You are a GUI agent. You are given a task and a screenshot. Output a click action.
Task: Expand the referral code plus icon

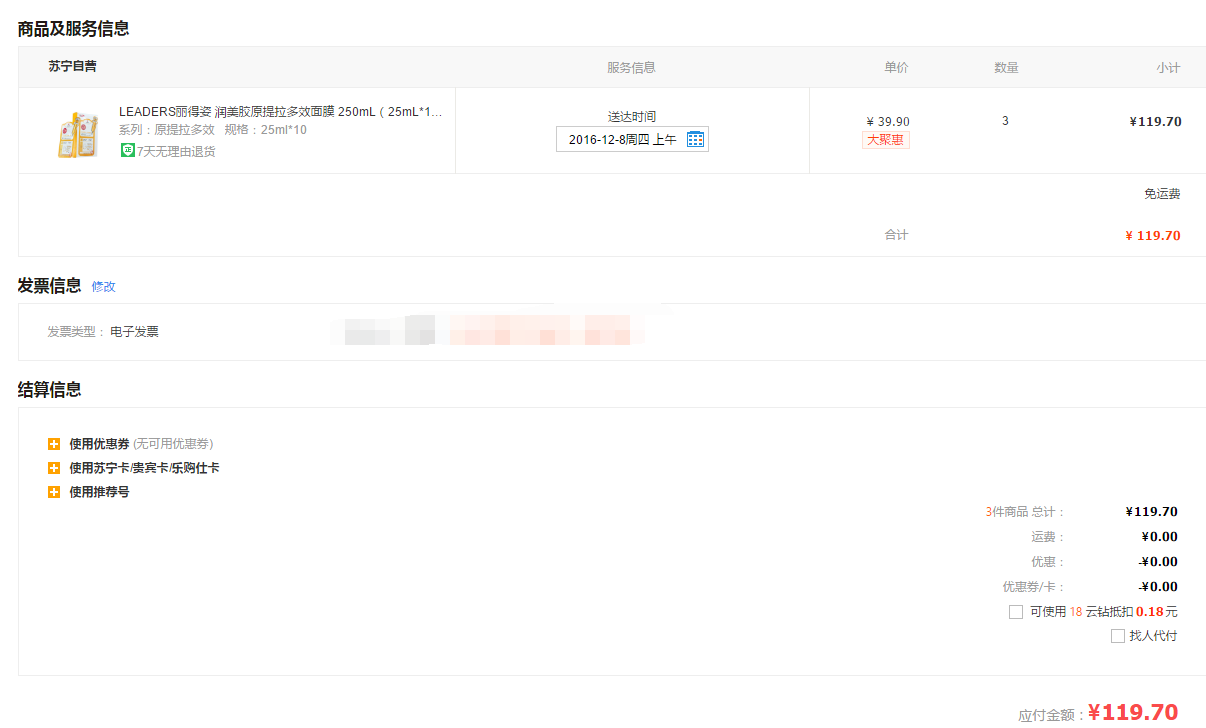[x=54, y=492]
